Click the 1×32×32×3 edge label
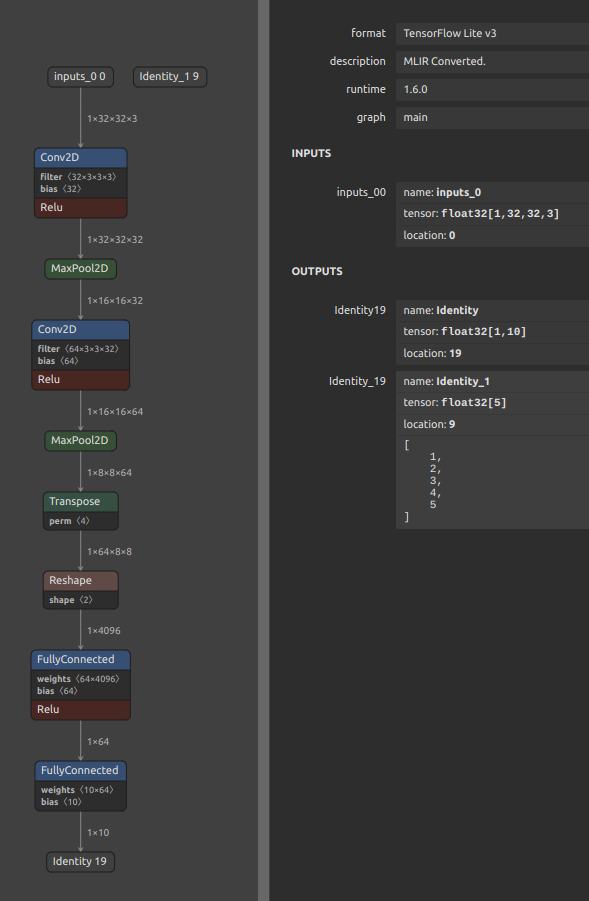589x901 pixels. (x=112, y=118)
